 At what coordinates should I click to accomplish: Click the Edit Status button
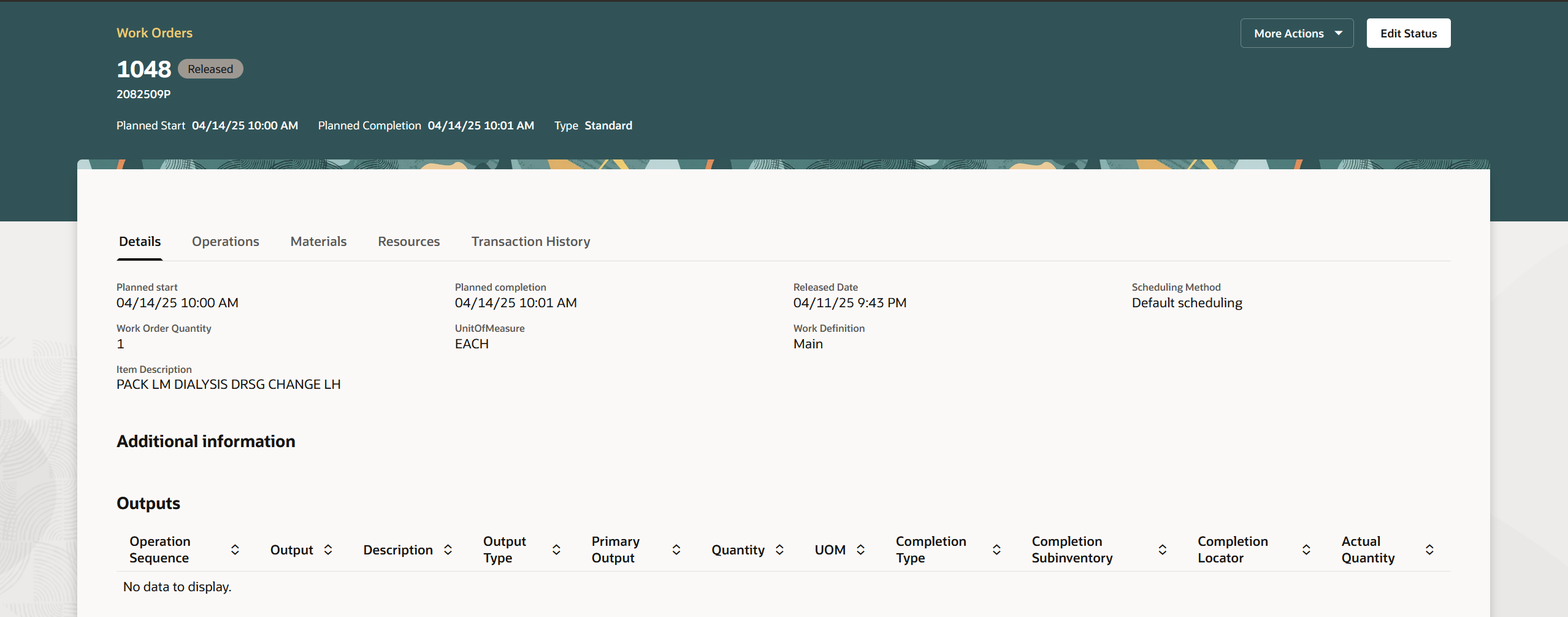pyautogui.click(x=1408, y=33)
